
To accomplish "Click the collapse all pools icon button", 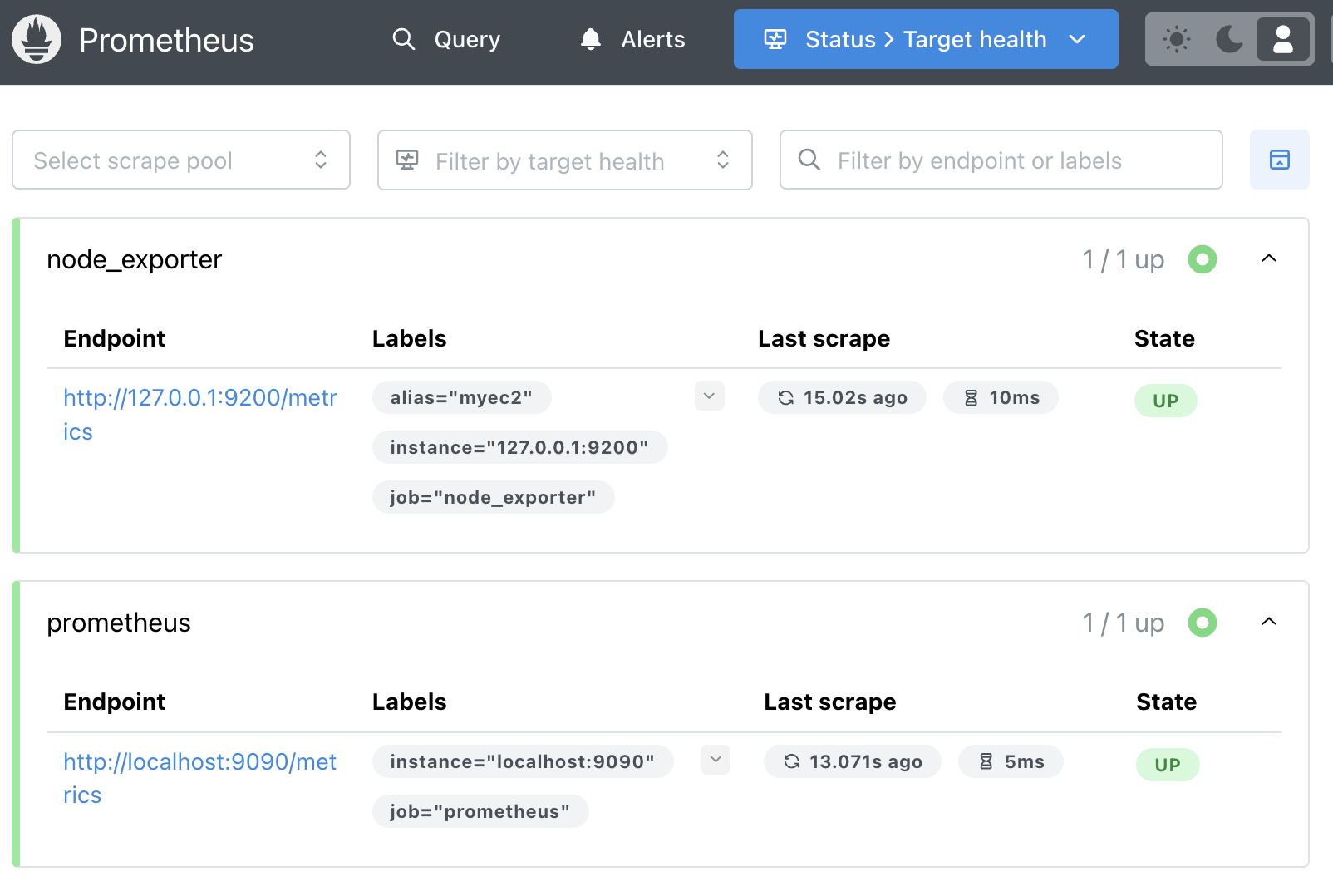I will 1280,160.
